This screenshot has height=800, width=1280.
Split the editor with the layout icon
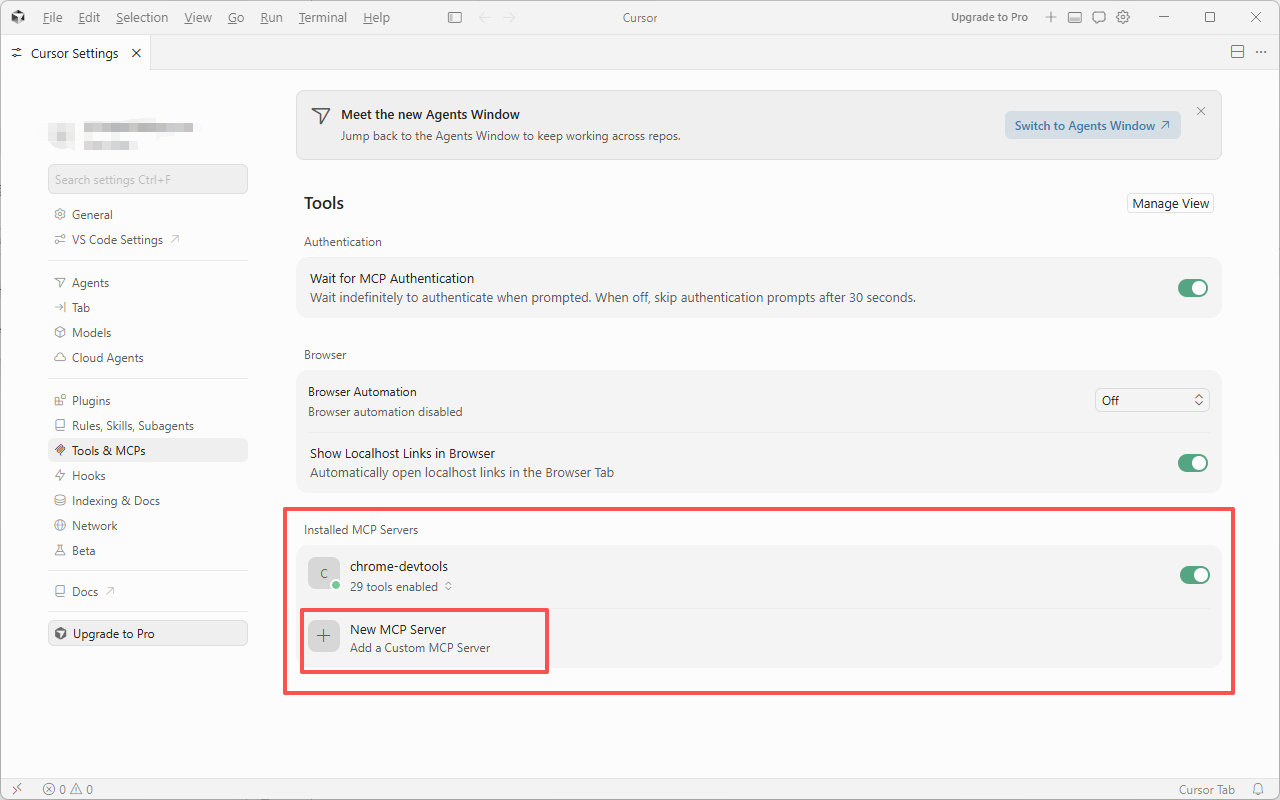(1237, 52)
